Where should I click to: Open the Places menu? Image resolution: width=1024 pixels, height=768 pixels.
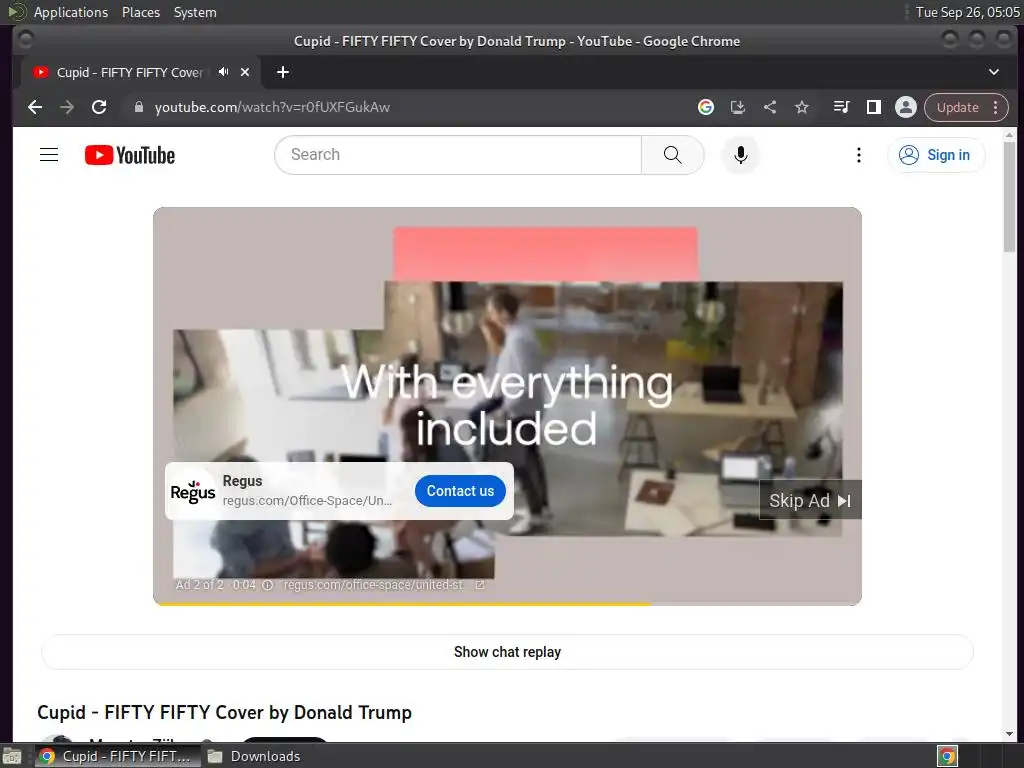[x=140, y=12]
